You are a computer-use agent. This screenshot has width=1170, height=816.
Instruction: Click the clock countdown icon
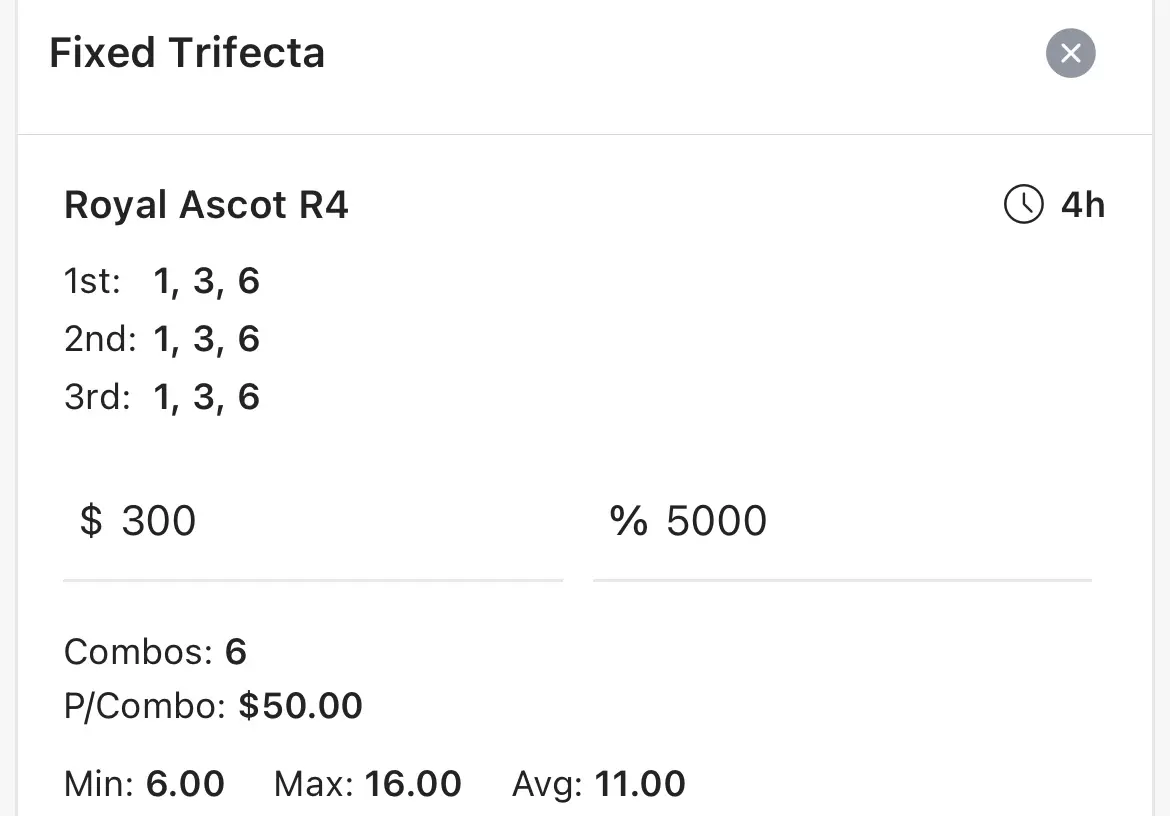(x=1023, y=204)
